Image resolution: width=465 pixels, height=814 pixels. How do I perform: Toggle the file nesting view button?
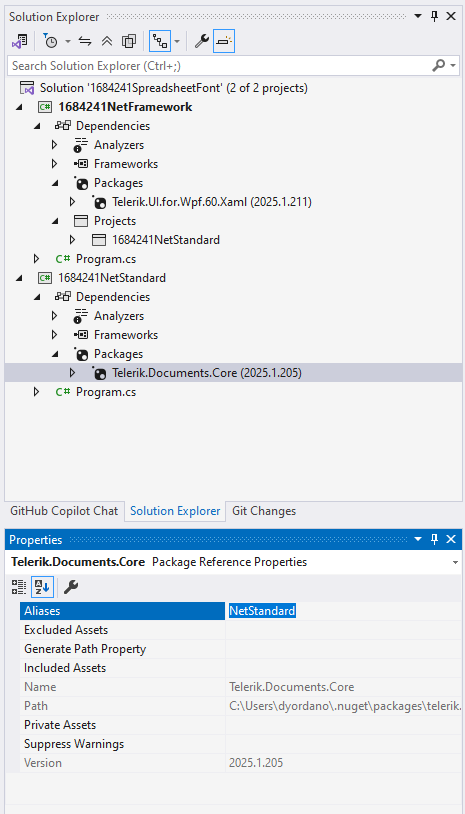point(160,42)
